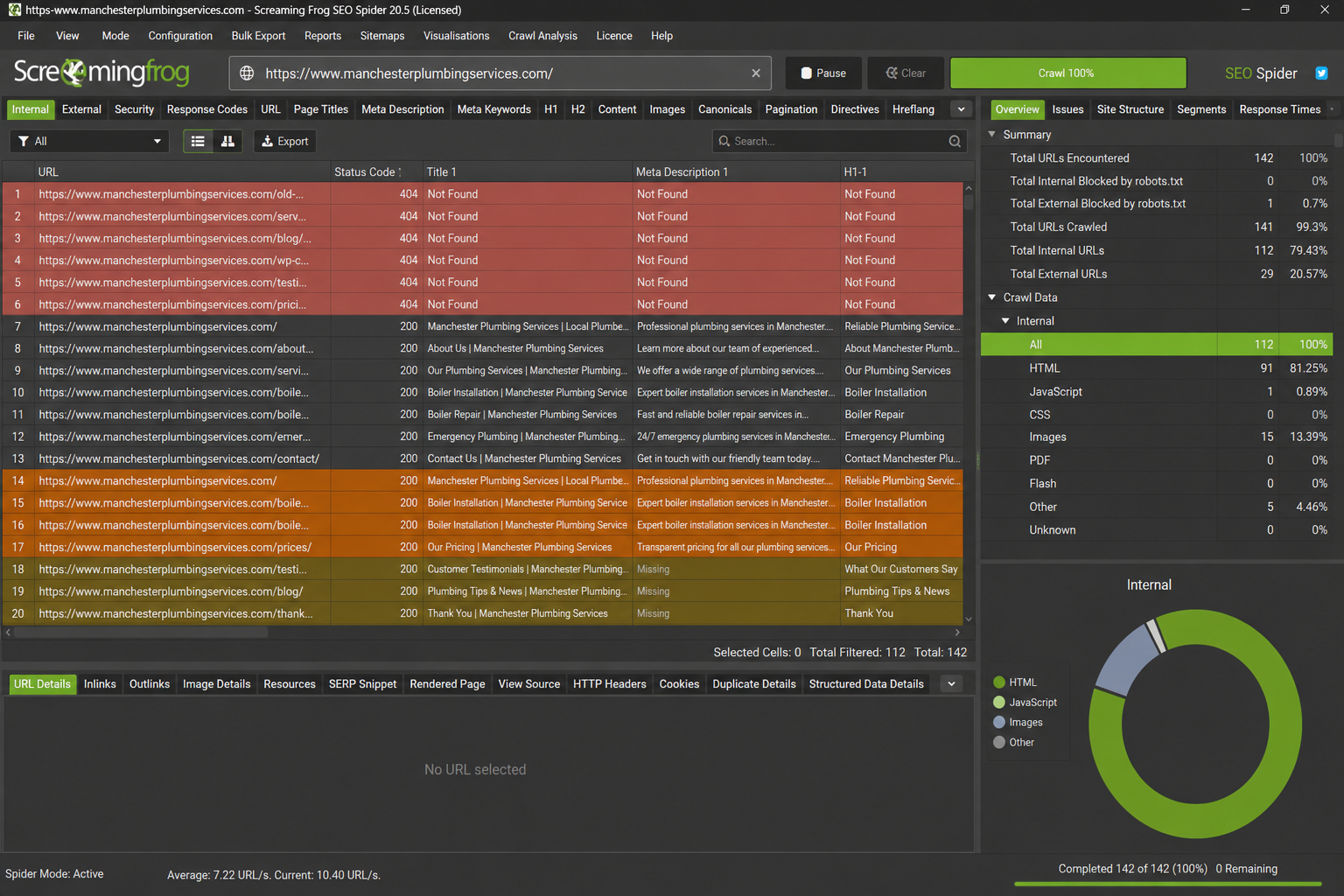Open the File menu
The image size is (1344, 896).
26,36
